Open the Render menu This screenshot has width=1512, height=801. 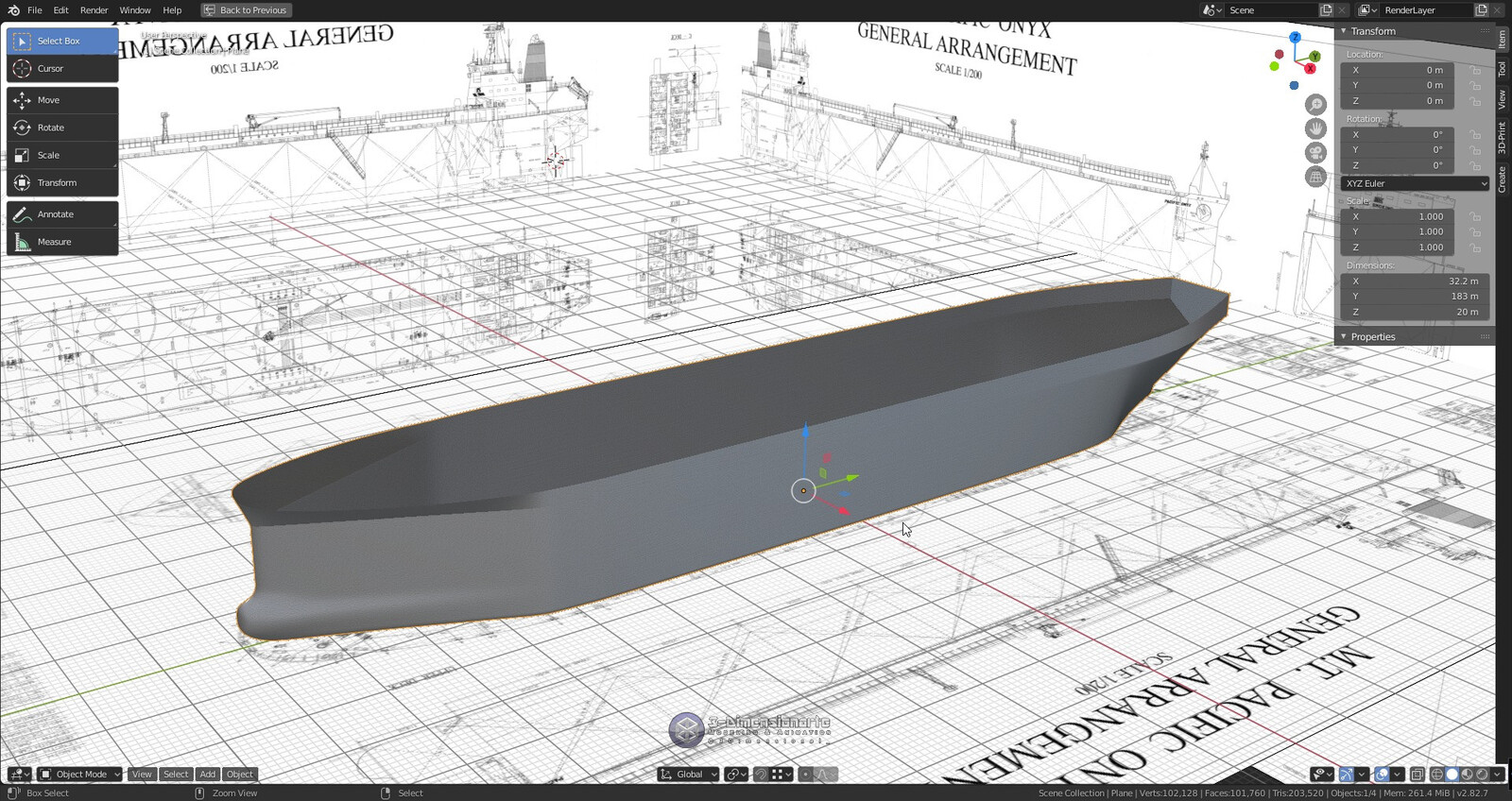coord(94,10)
